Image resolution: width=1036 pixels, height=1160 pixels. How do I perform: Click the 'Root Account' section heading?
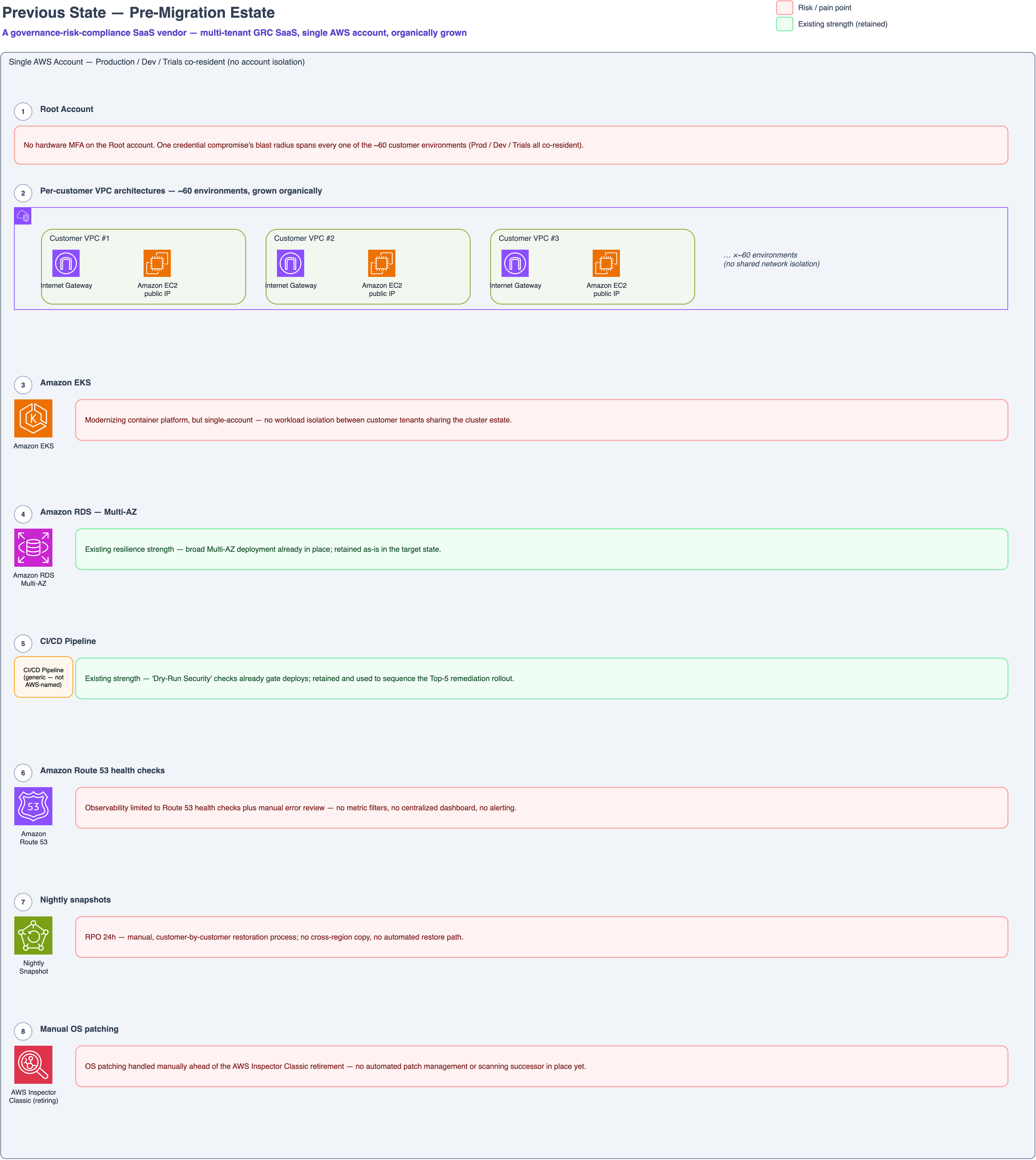(67, 109)
